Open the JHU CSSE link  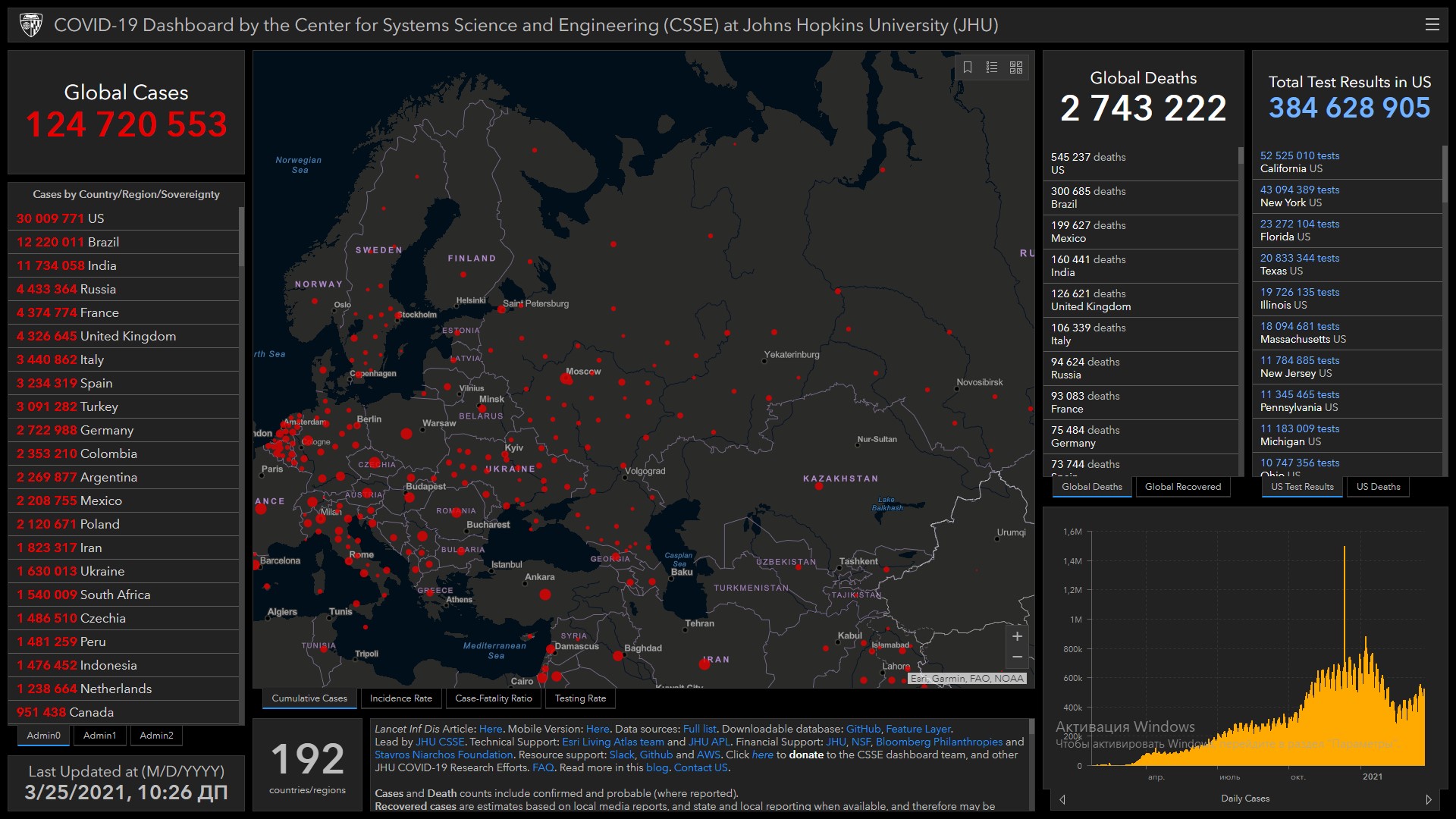pos(440,742)
